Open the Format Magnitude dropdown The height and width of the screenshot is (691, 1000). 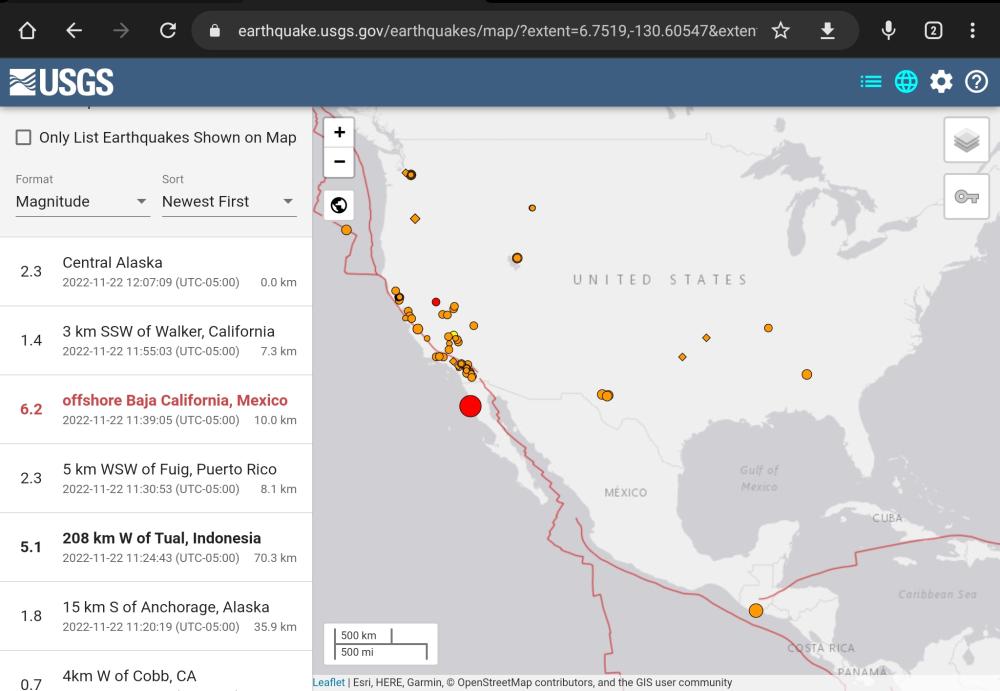point(82,201)
